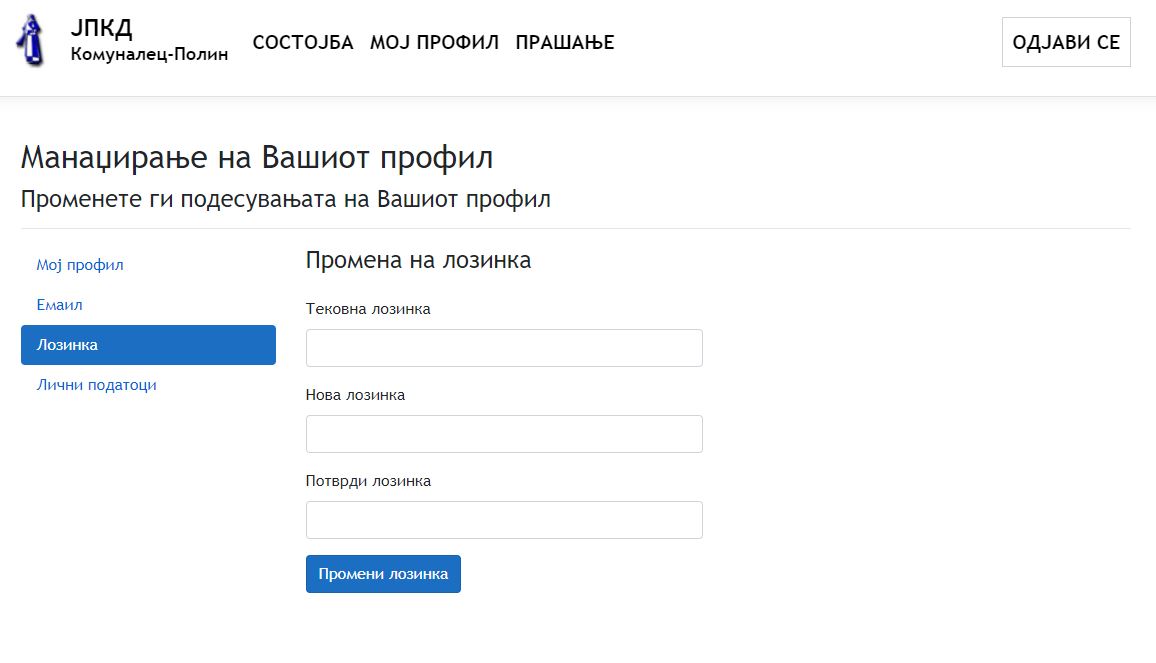Focus the Тековна лозинка input field
1156x663 pixels.
[504, 348]
